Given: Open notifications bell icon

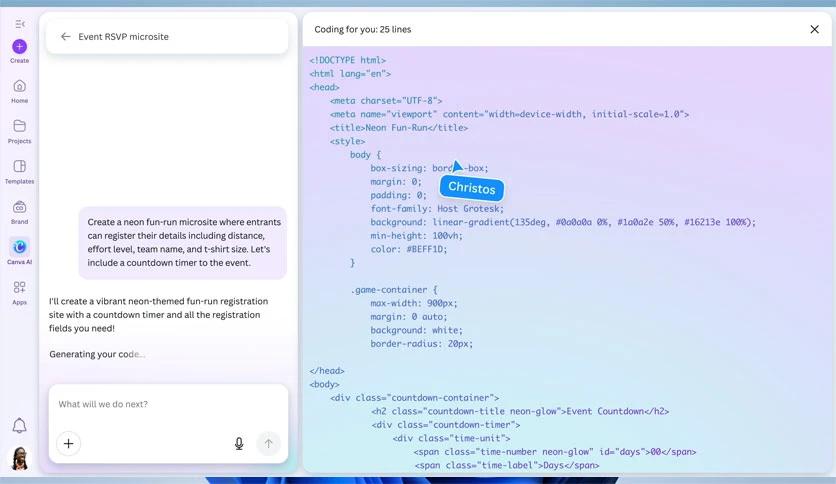Looking at the screenshot, I should coord(19,425).
